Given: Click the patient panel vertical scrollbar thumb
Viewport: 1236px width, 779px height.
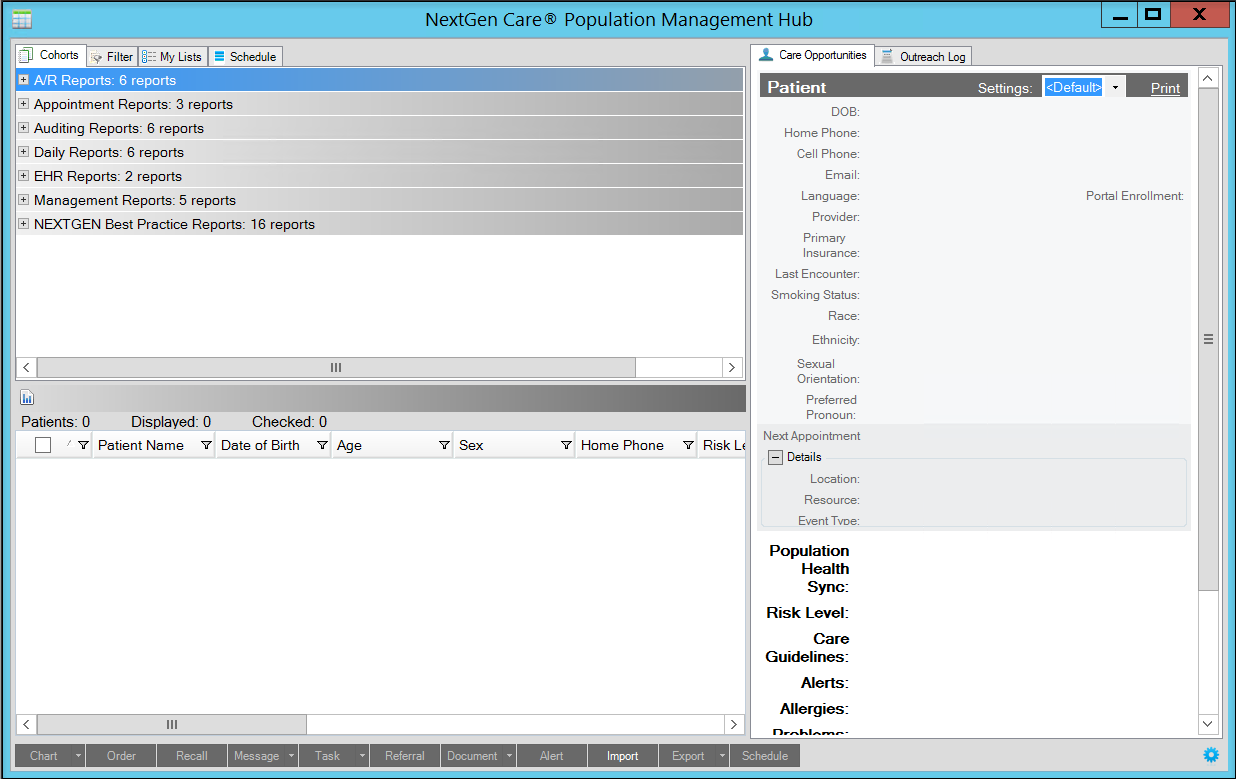Looking at the screenshot, I should pyautogui.click(x=1208, y=339).
